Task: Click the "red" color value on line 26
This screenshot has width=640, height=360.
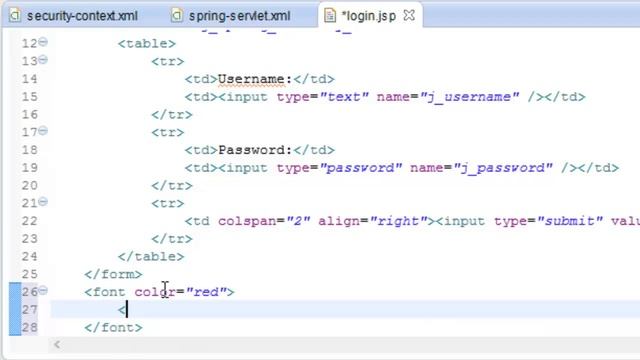Action: [206, 292]
